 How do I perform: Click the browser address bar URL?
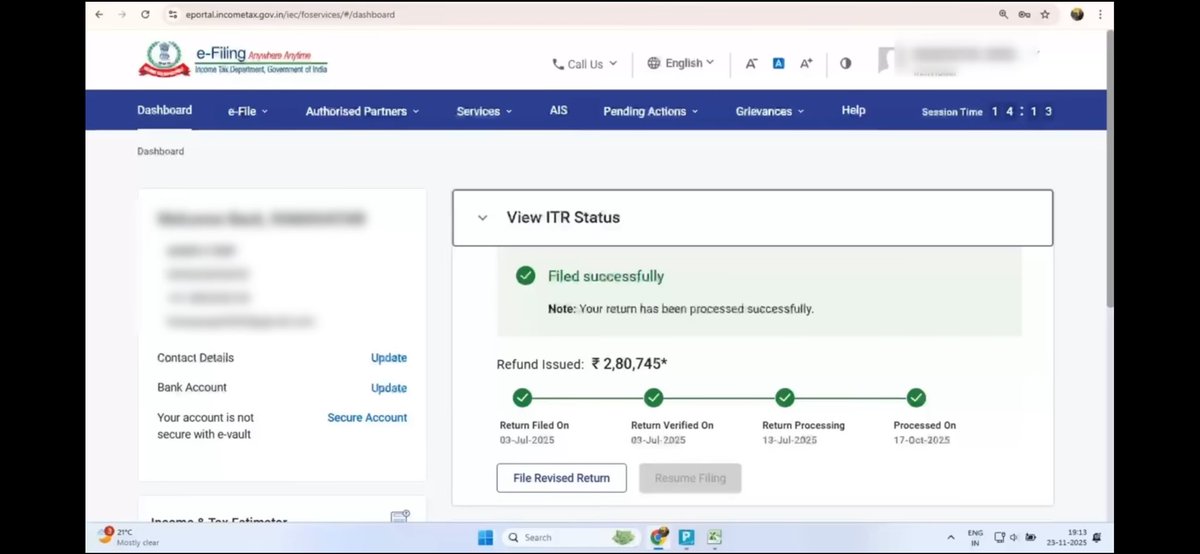tap(290, 15)
